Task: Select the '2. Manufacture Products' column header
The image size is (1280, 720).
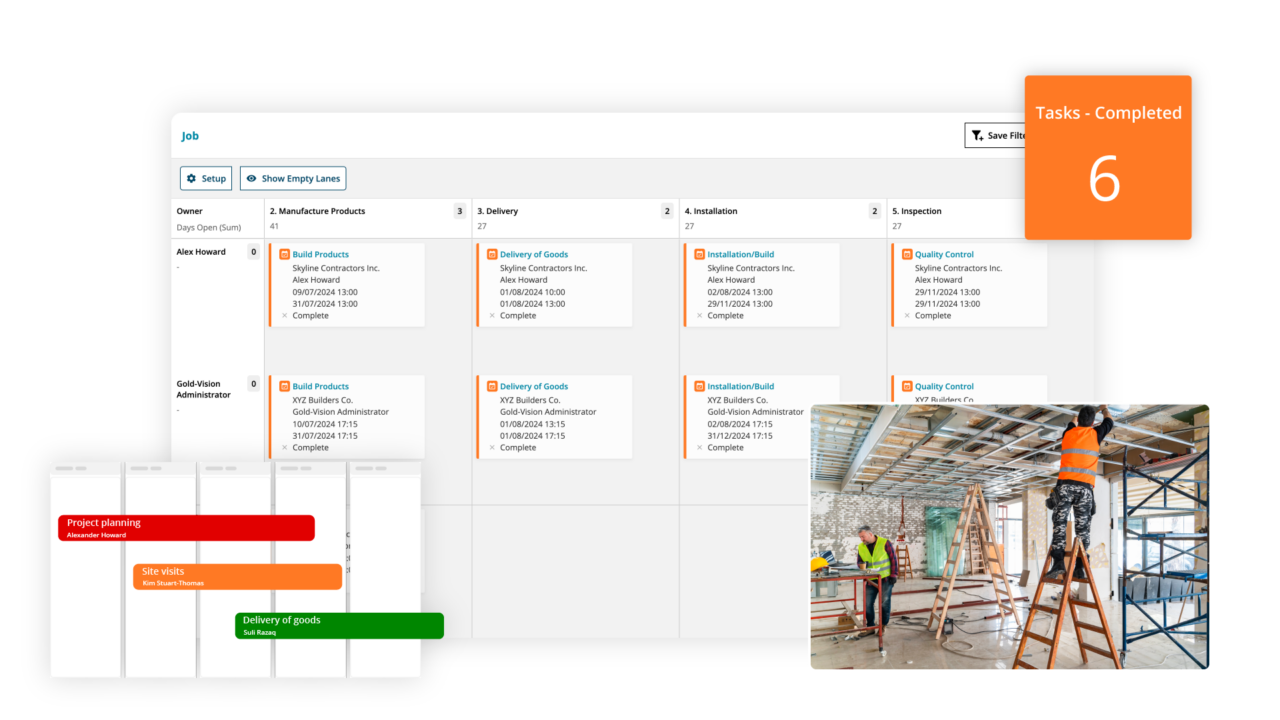Action: [x=317, y=212]
